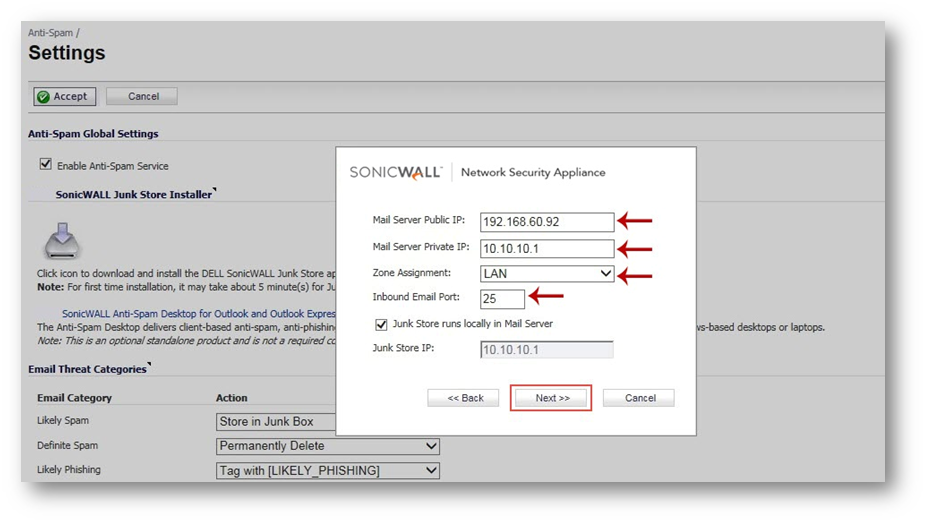The height and width of the screenshot is (524, 927).
Task: Open the Likely Spam action dropdown
Action: click(276, 422)
